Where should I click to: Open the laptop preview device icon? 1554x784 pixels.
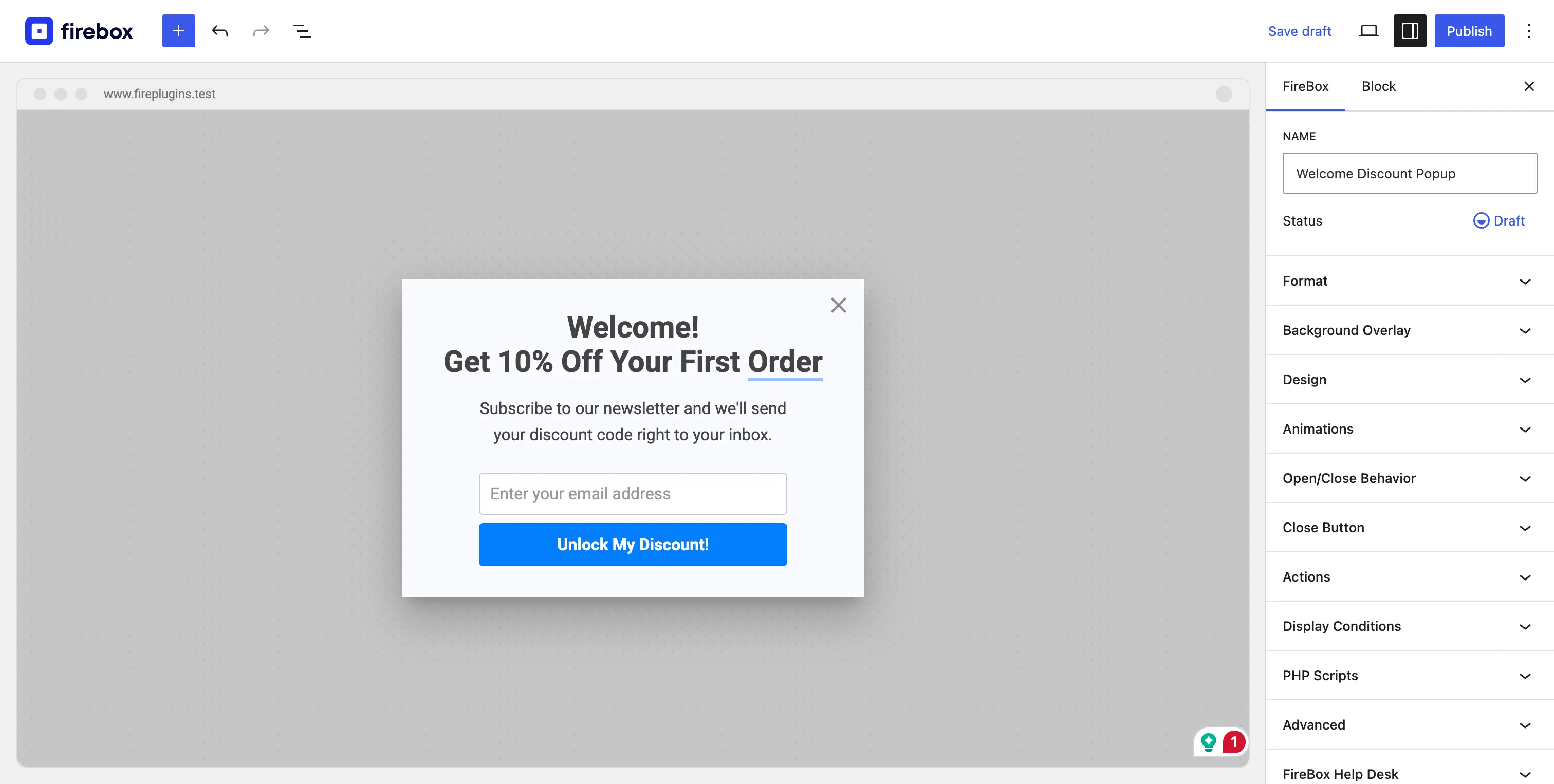(x=1368, y=31)
